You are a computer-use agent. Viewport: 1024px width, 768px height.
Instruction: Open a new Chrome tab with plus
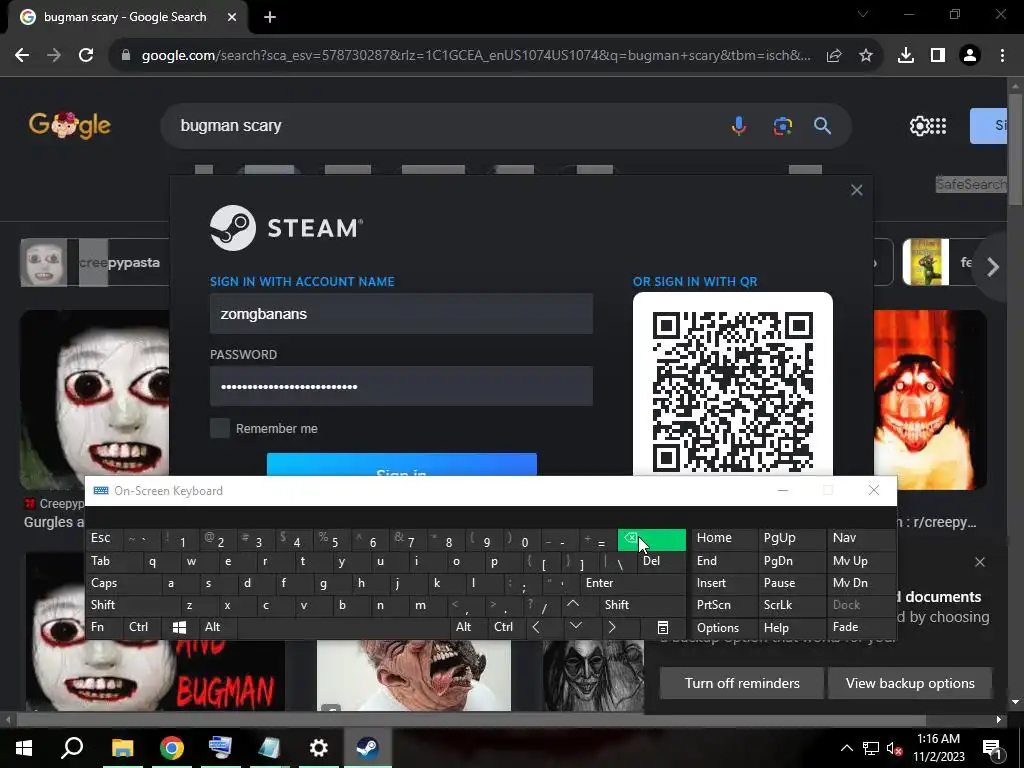point(270,17)
